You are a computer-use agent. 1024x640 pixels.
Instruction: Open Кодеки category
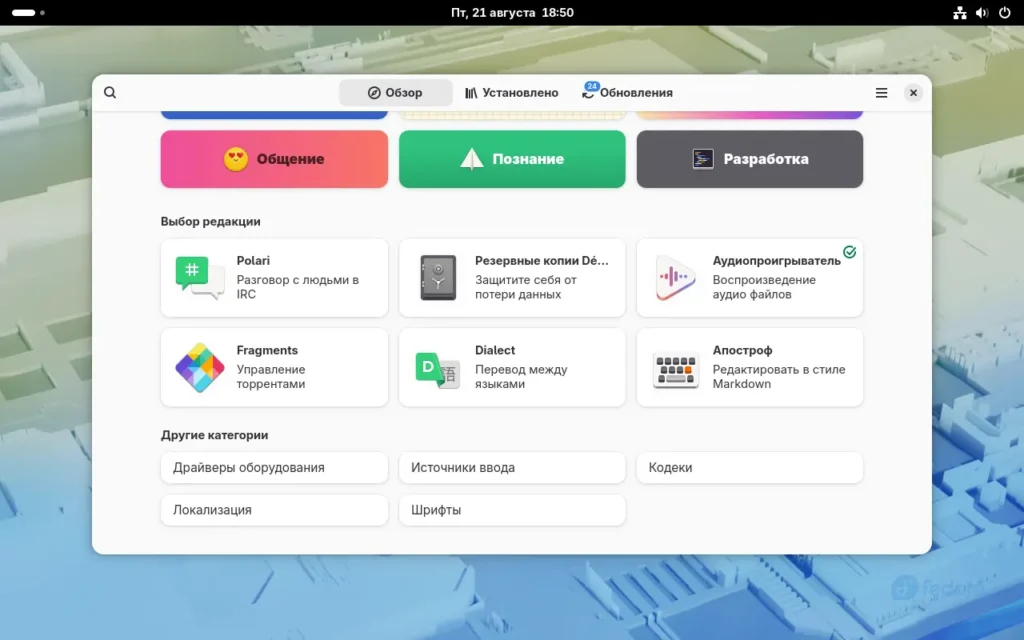750,468
